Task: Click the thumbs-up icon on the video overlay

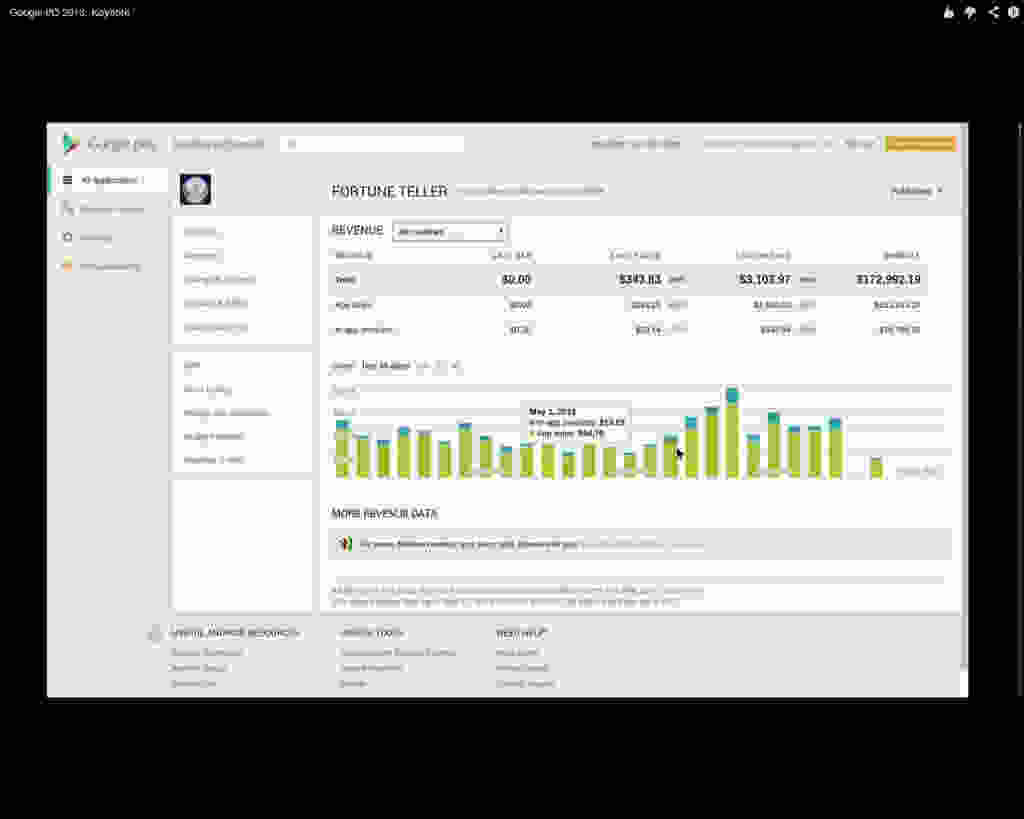Action: click(948, 12)
